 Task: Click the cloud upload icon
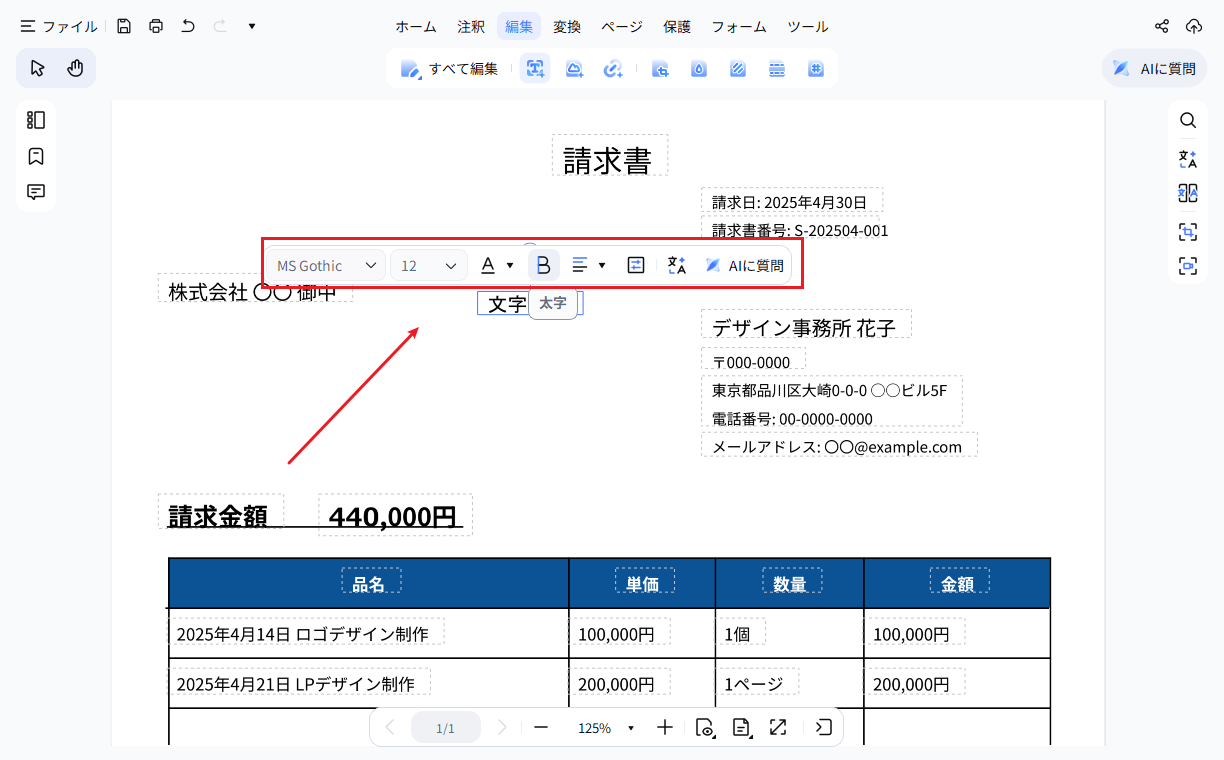(1194, 26)
